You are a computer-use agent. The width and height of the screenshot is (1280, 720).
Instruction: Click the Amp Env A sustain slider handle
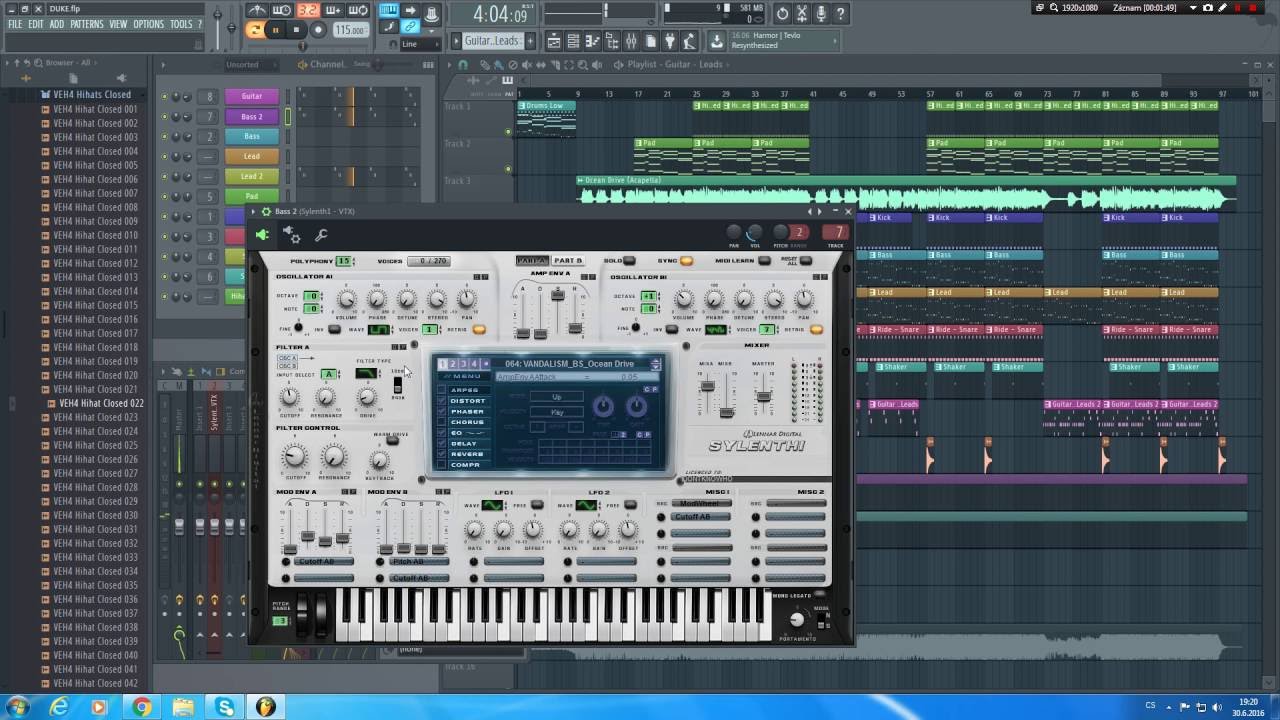pyautogui.click(x=558, y=294)
